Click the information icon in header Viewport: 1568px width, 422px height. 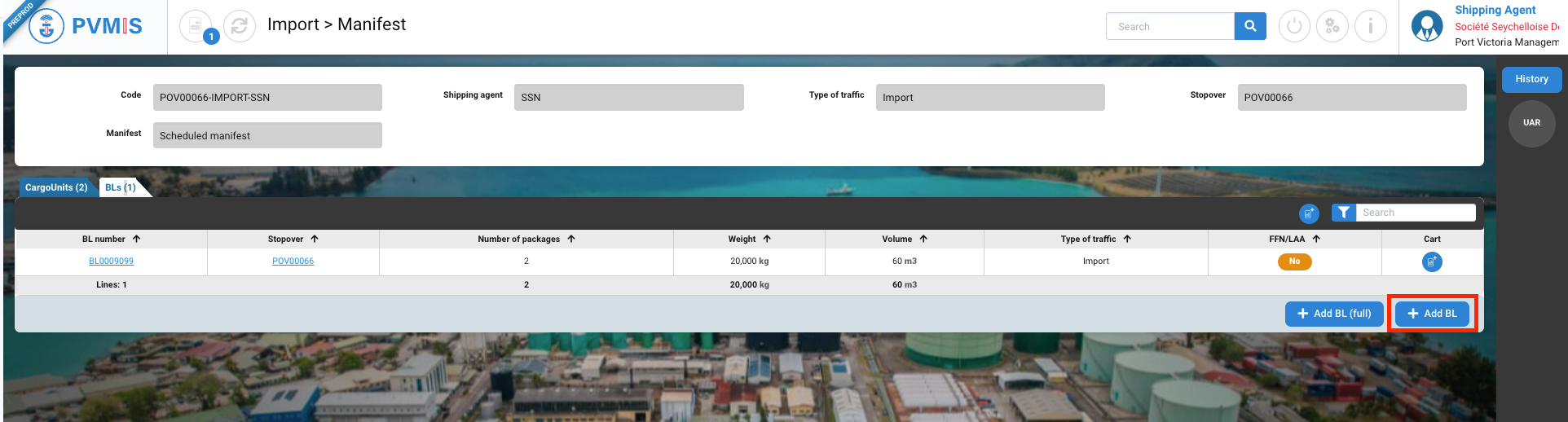(1371, 27)
